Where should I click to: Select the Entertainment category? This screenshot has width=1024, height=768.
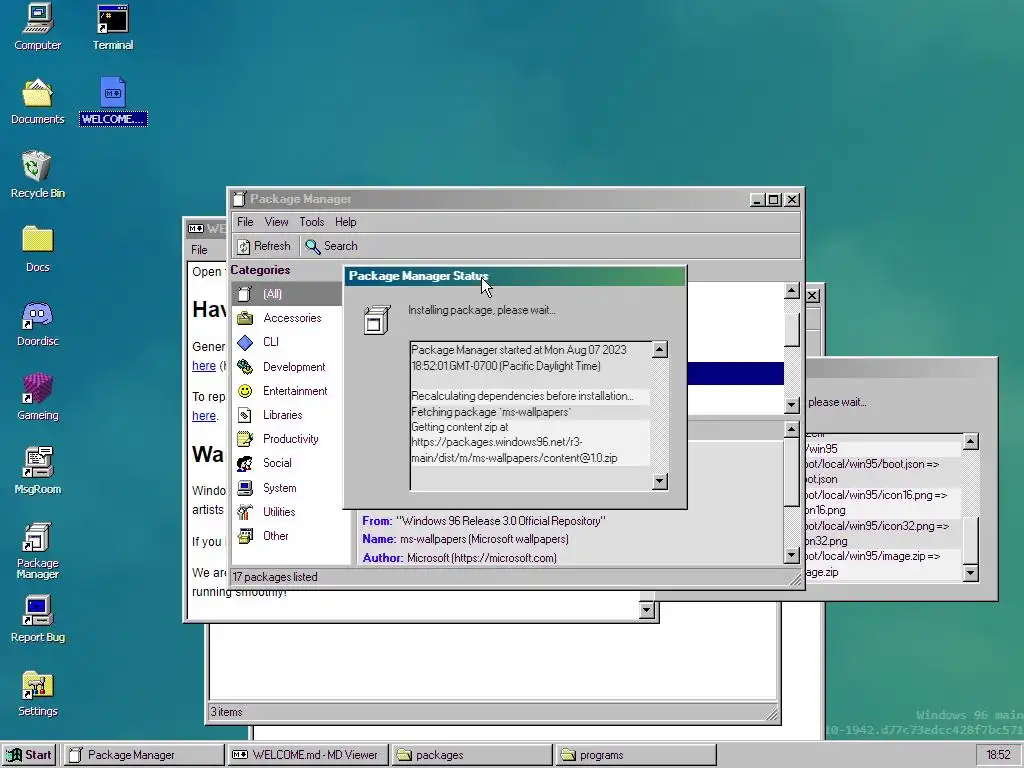click(287, 391)
